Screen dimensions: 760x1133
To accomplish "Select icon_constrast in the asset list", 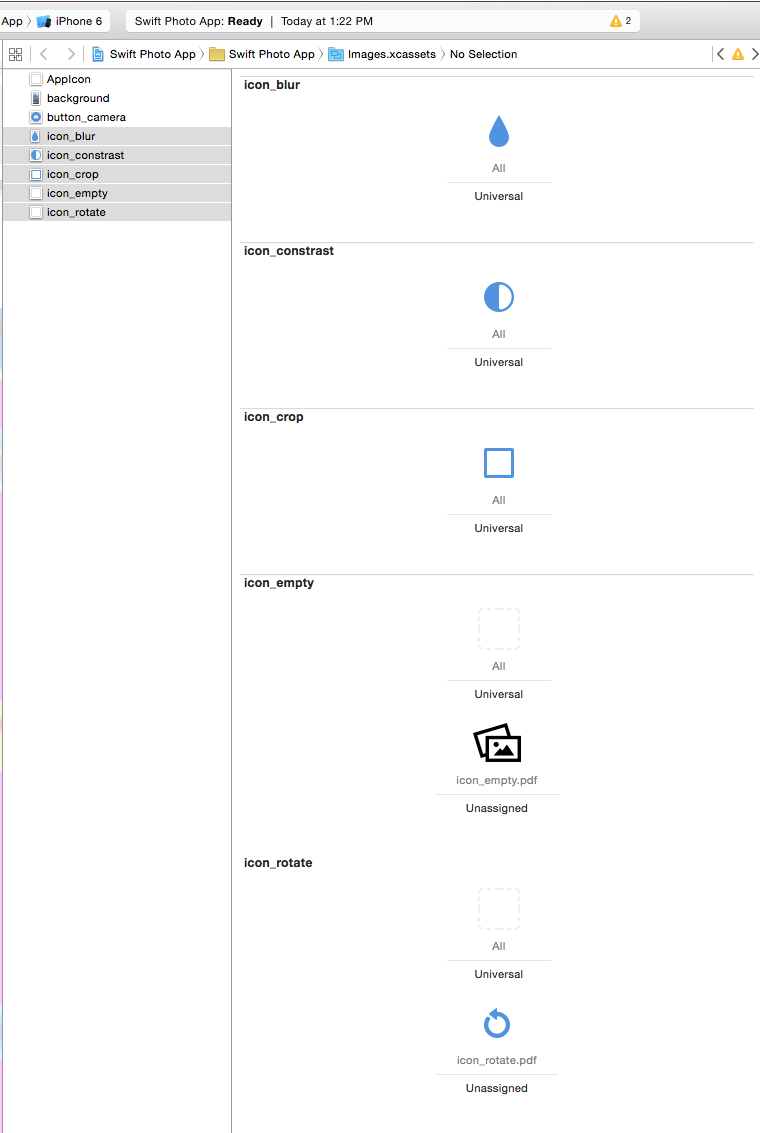I will tap(117, 155).
